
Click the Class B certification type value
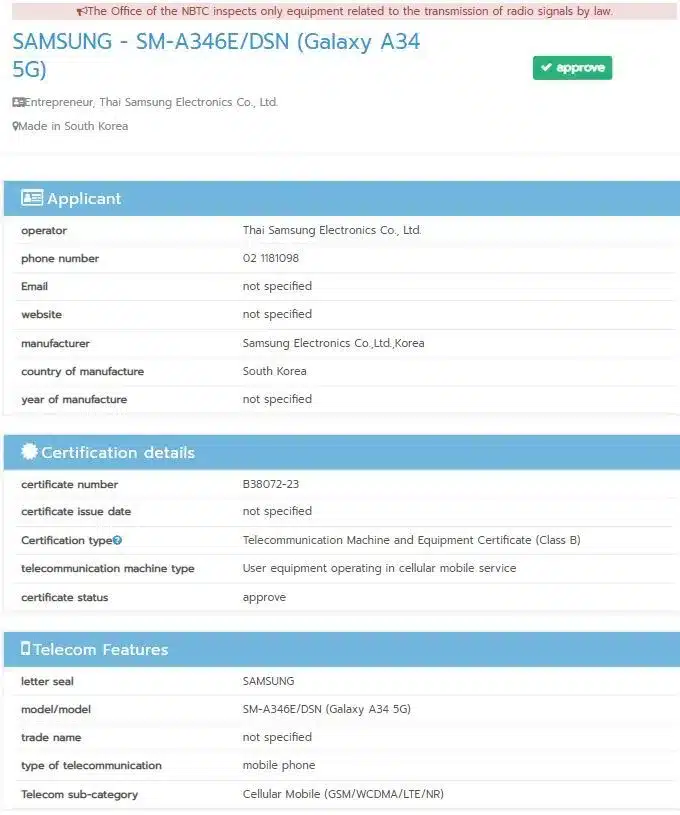click(411, 540)
